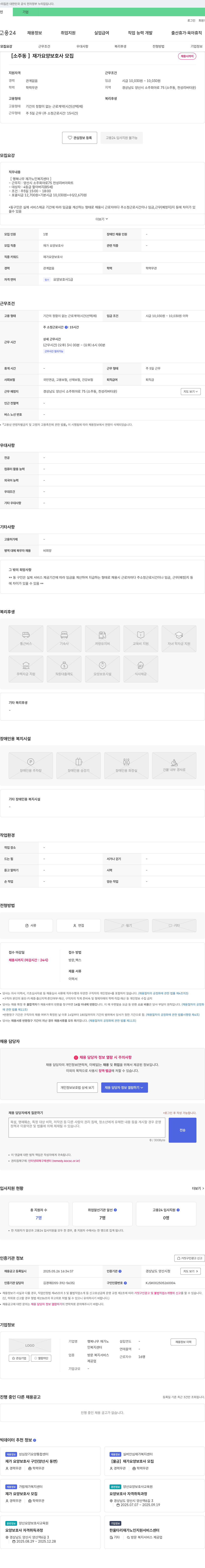205x1568 pixels.
Task: Click info icon beside 인증기관 label
Action: 120,1271
